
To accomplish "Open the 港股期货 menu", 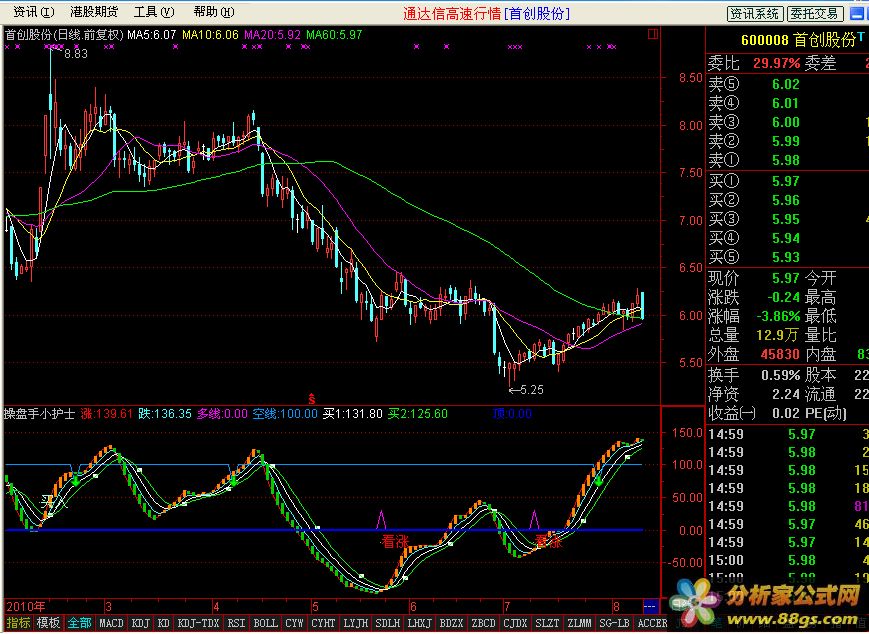I will (94, 12).
